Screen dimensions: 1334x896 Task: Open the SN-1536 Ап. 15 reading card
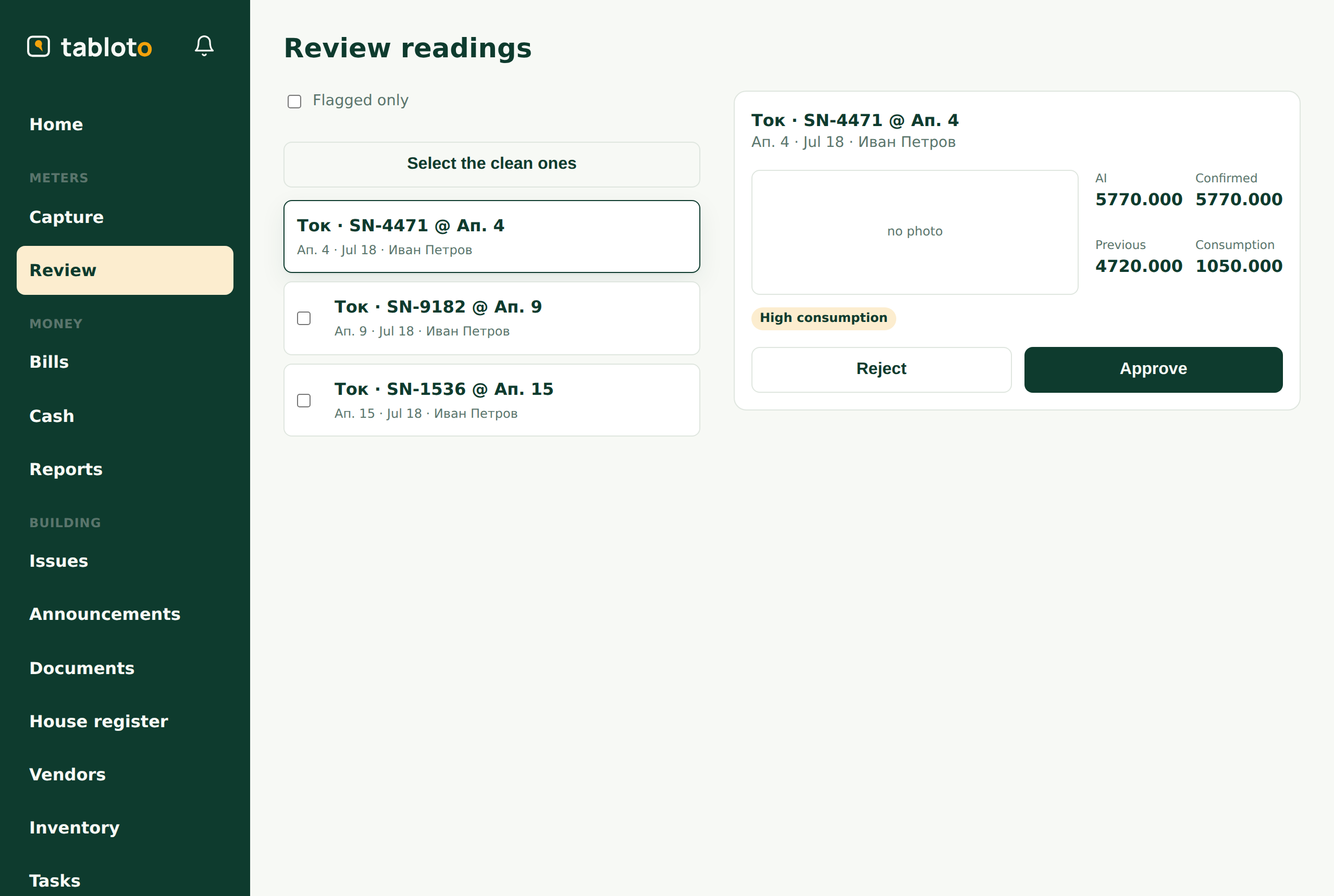[x=491, y=400]
